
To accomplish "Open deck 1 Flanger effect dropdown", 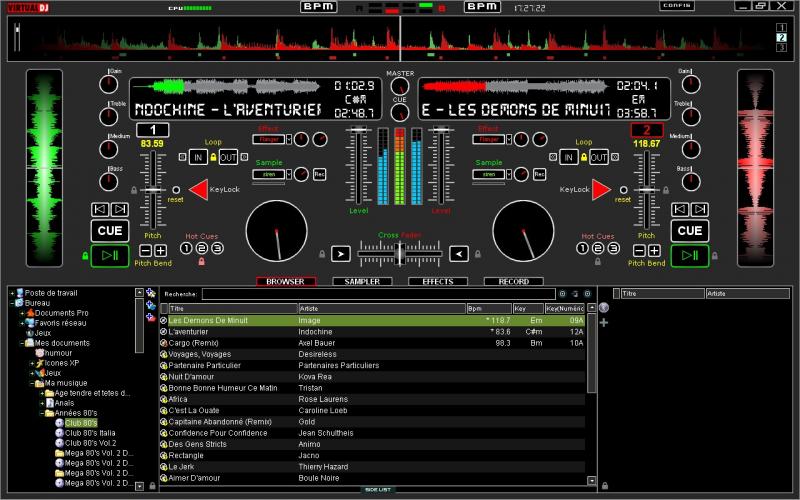I will coord(289,139).
